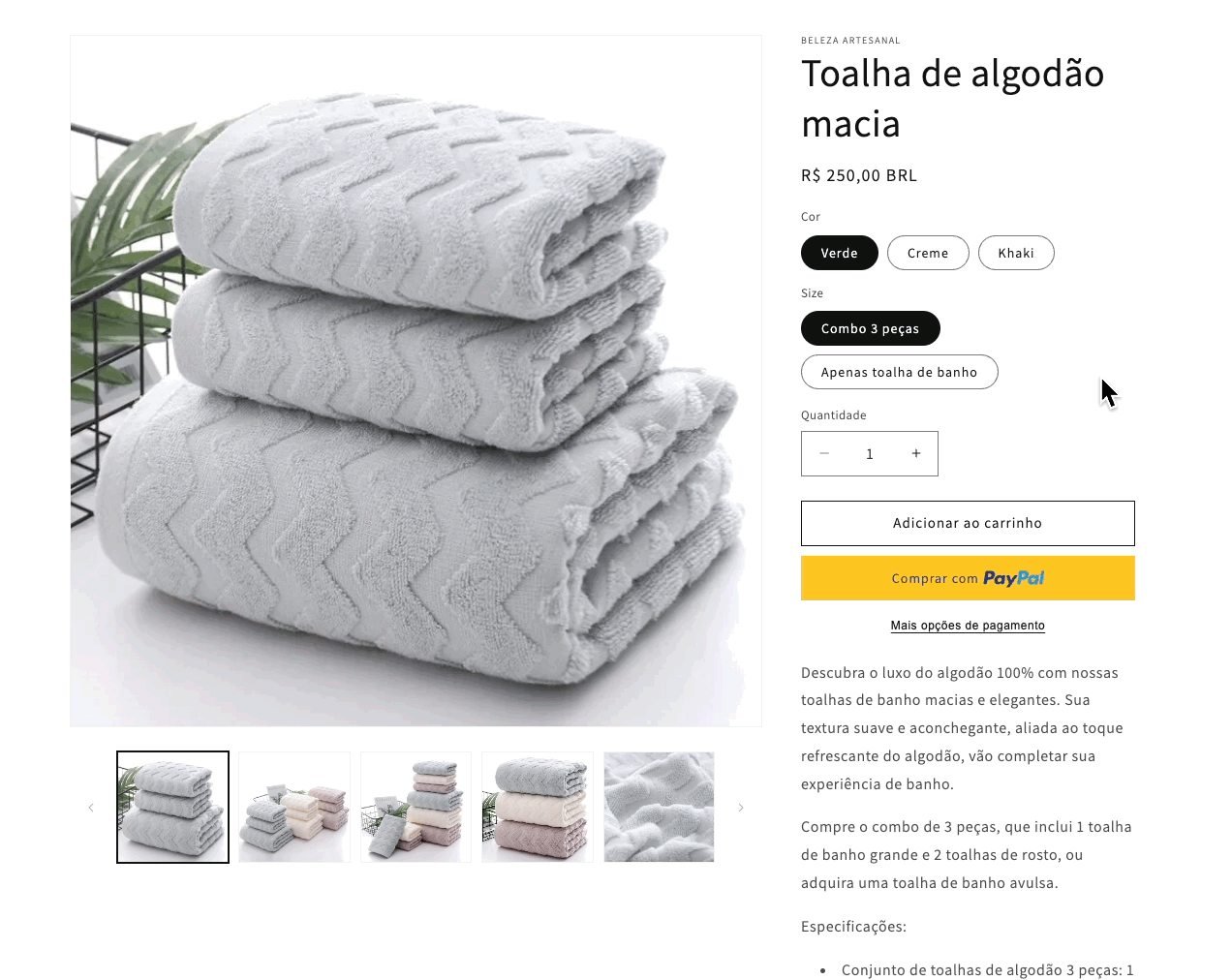Click the main gray towel product image
The height and width of the screenshot is (980, 1232).
(416, 381)
